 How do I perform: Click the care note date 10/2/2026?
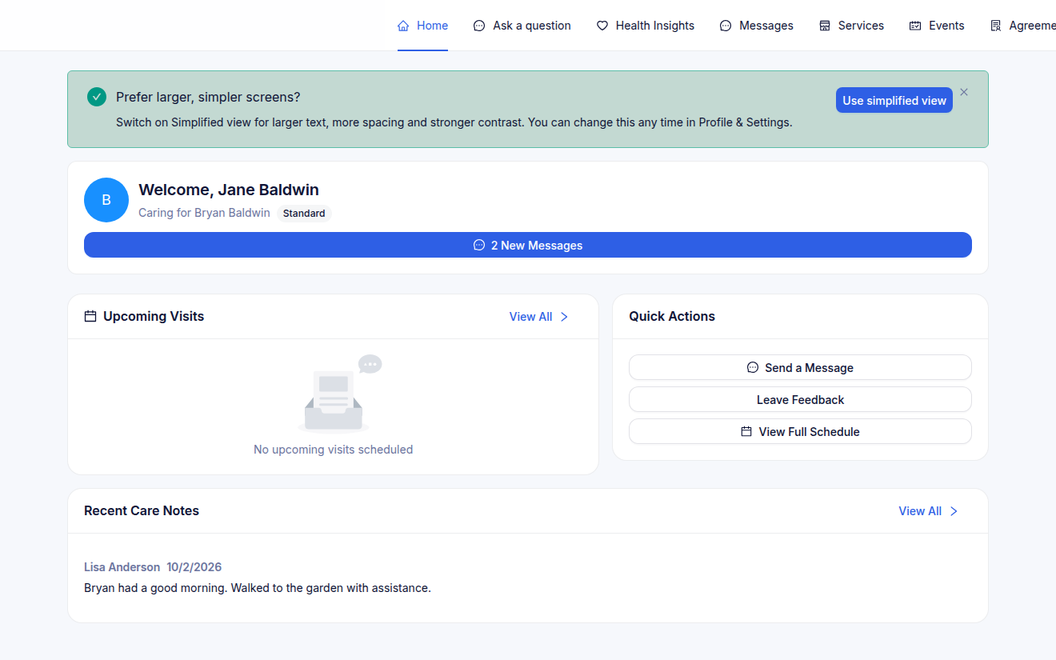click(x=194, y=567)
